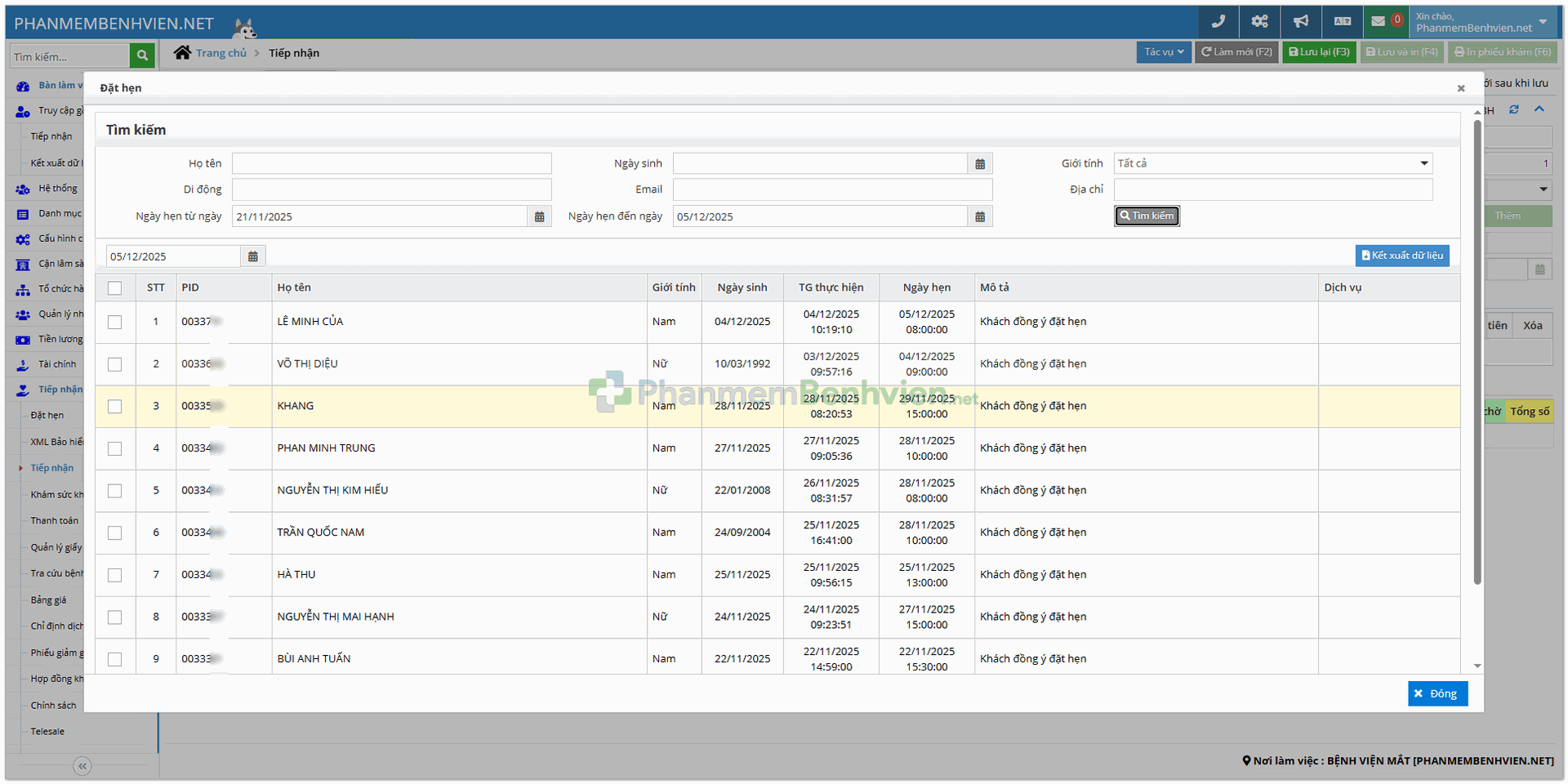Open the Tác vụ dropdown menu

tap(1163, 52)
